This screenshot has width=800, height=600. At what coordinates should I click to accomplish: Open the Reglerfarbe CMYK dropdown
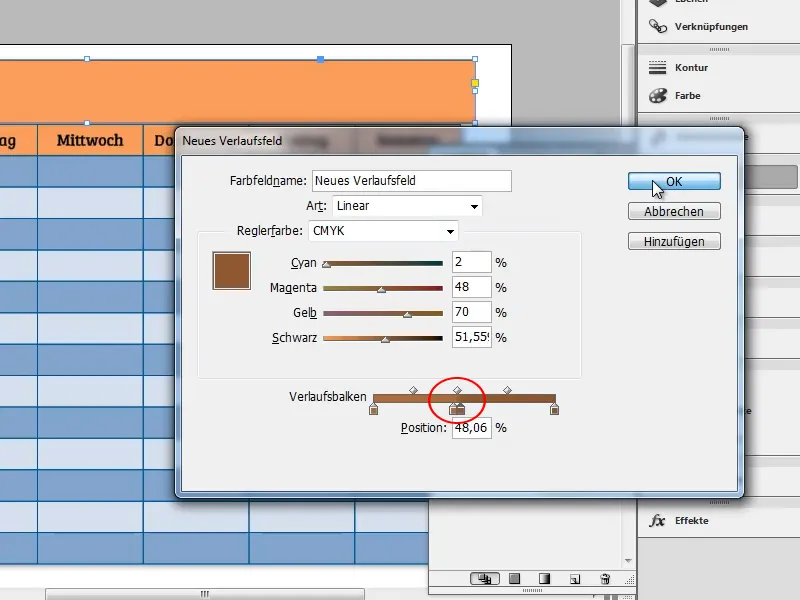pyautogui.click(x=383, y=231)
